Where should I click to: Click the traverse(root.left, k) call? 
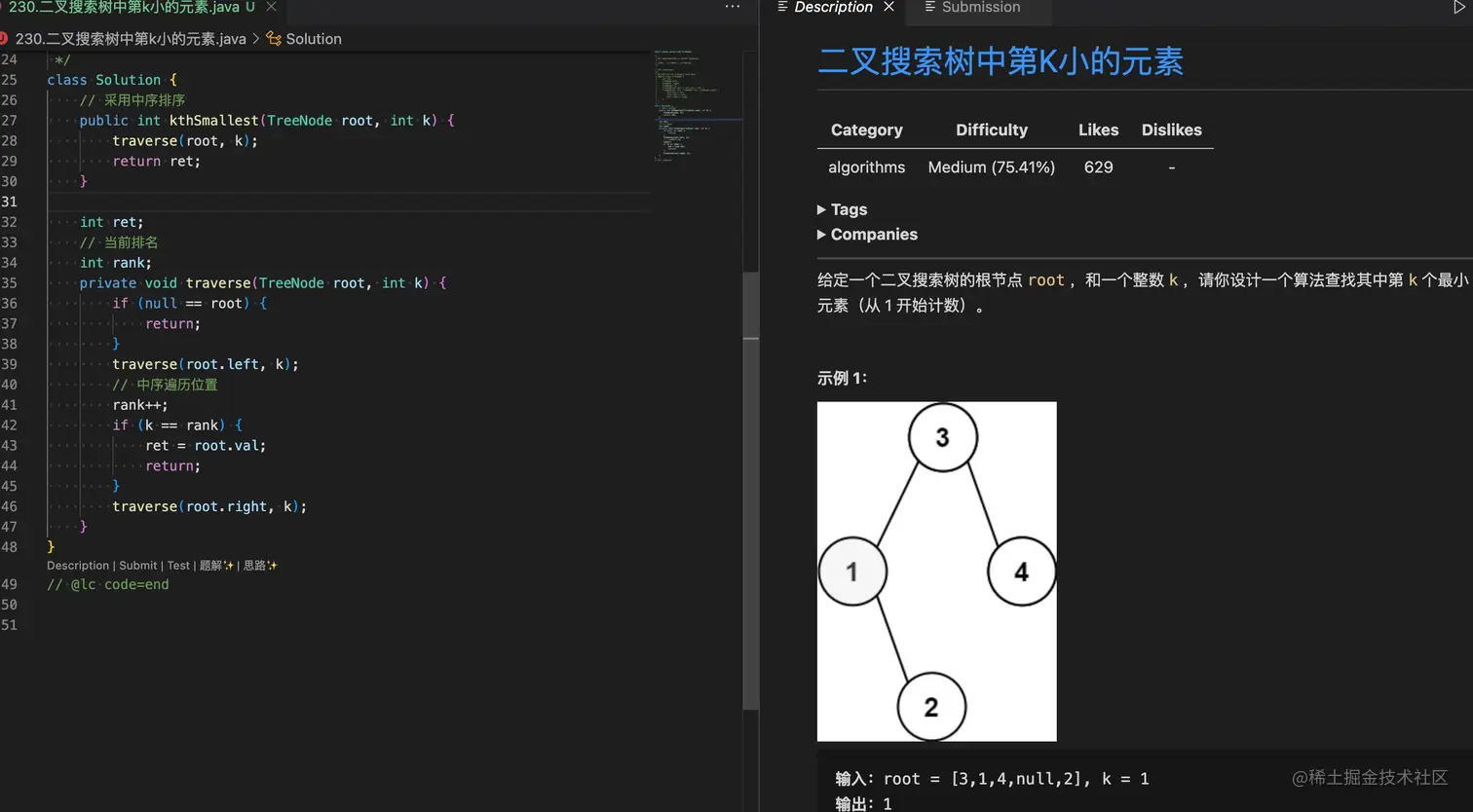pyautogui.click(x=206, y=364)
